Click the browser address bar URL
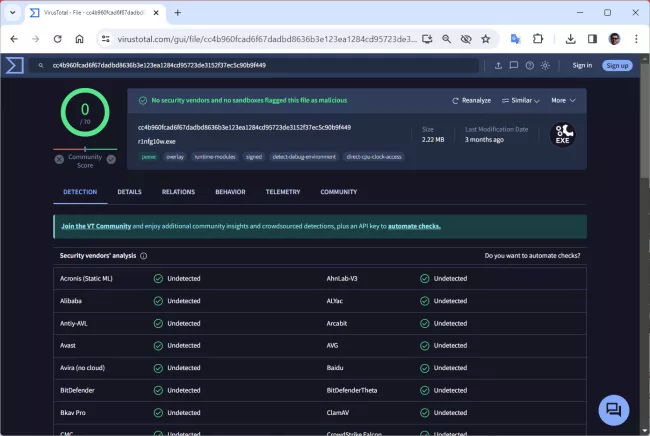Image resolution: width=650 pixels, height=436 pixels. pyautogui.click(x=267, y=39)
